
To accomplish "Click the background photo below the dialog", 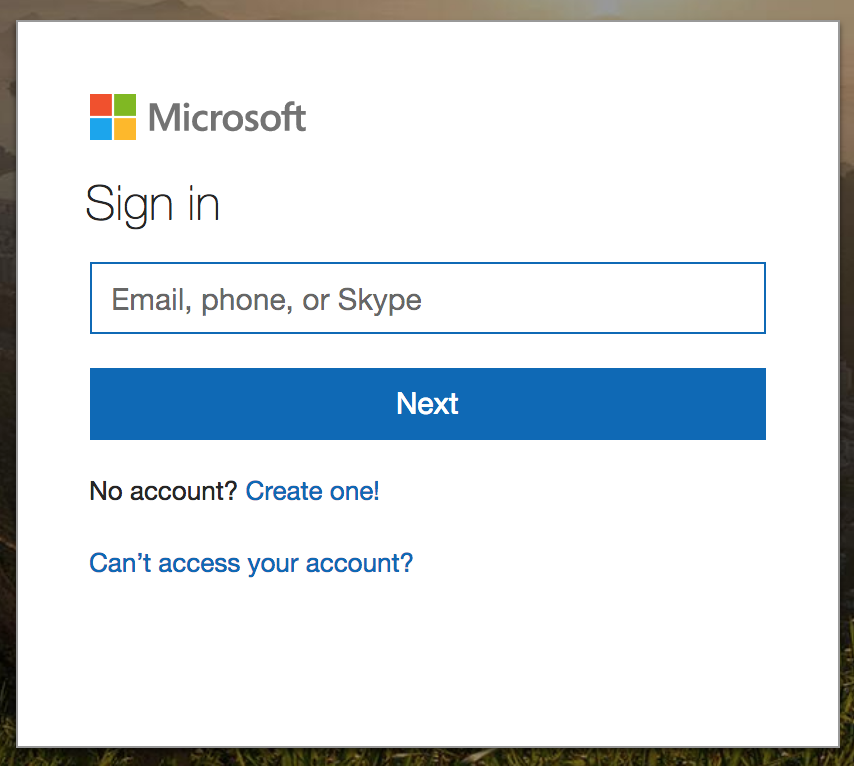I will pyautogui.click(x=427, y=757).
